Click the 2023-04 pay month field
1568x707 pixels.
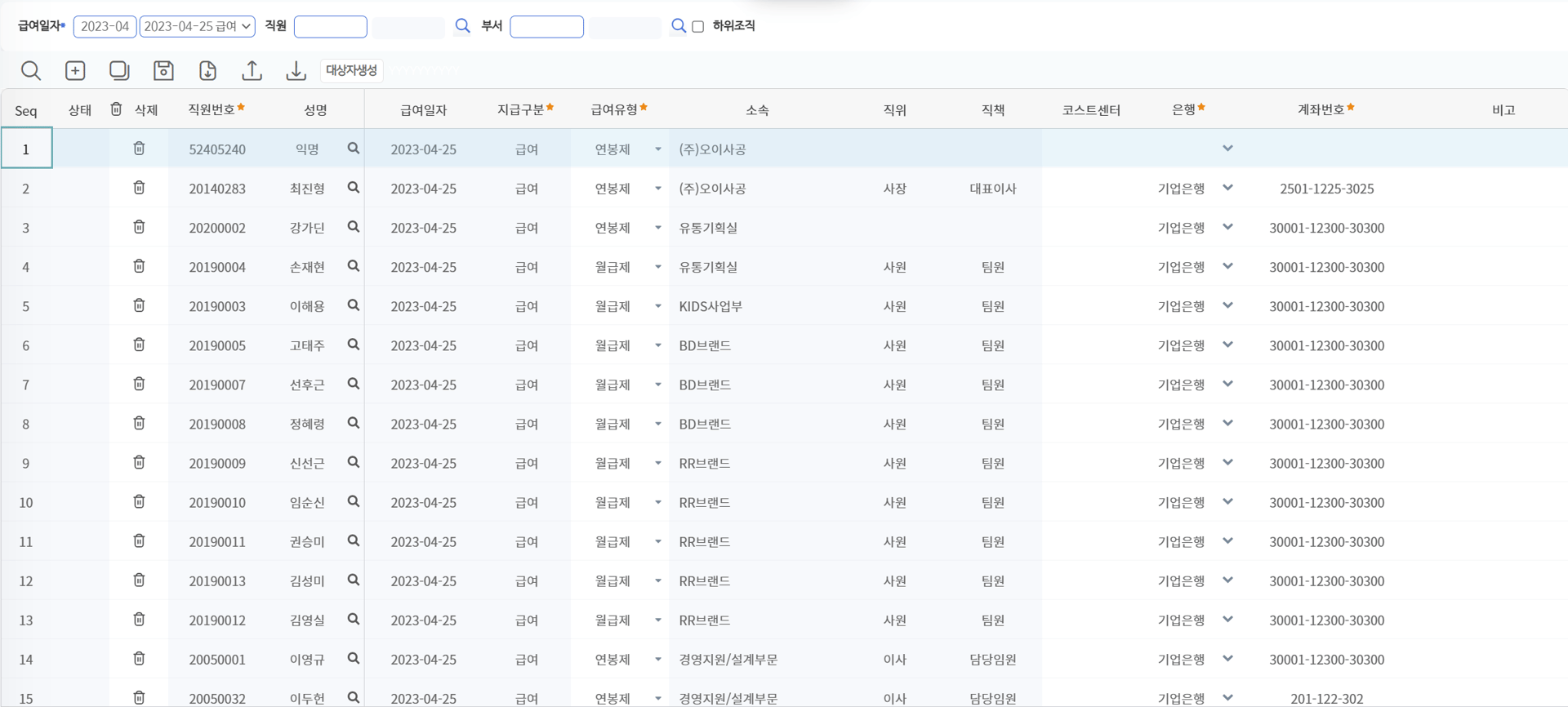pyautogui.click(x=105, y=26)
